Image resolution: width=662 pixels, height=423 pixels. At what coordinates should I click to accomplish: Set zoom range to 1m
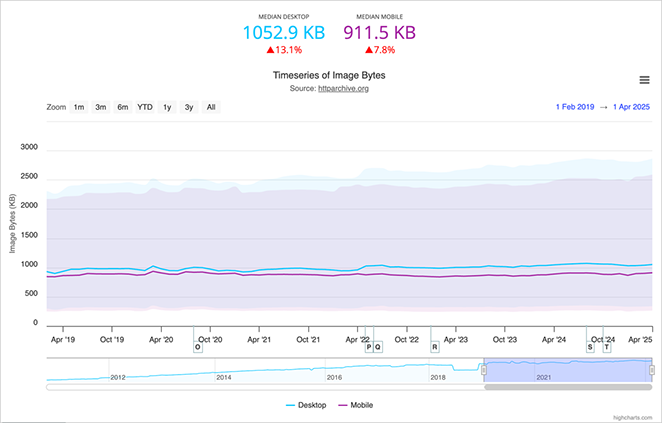pos(78,107)
